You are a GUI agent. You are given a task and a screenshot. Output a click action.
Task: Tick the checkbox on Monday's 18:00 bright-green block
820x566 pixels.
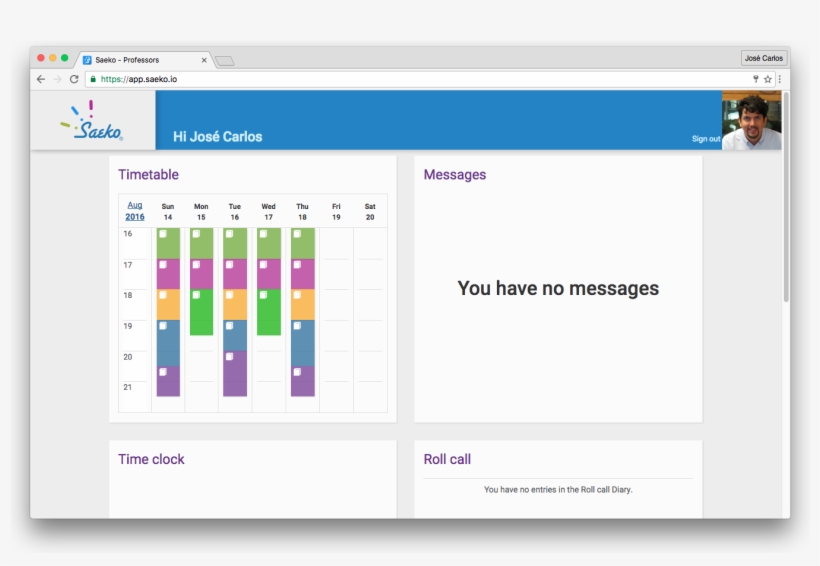click(196, 295)
